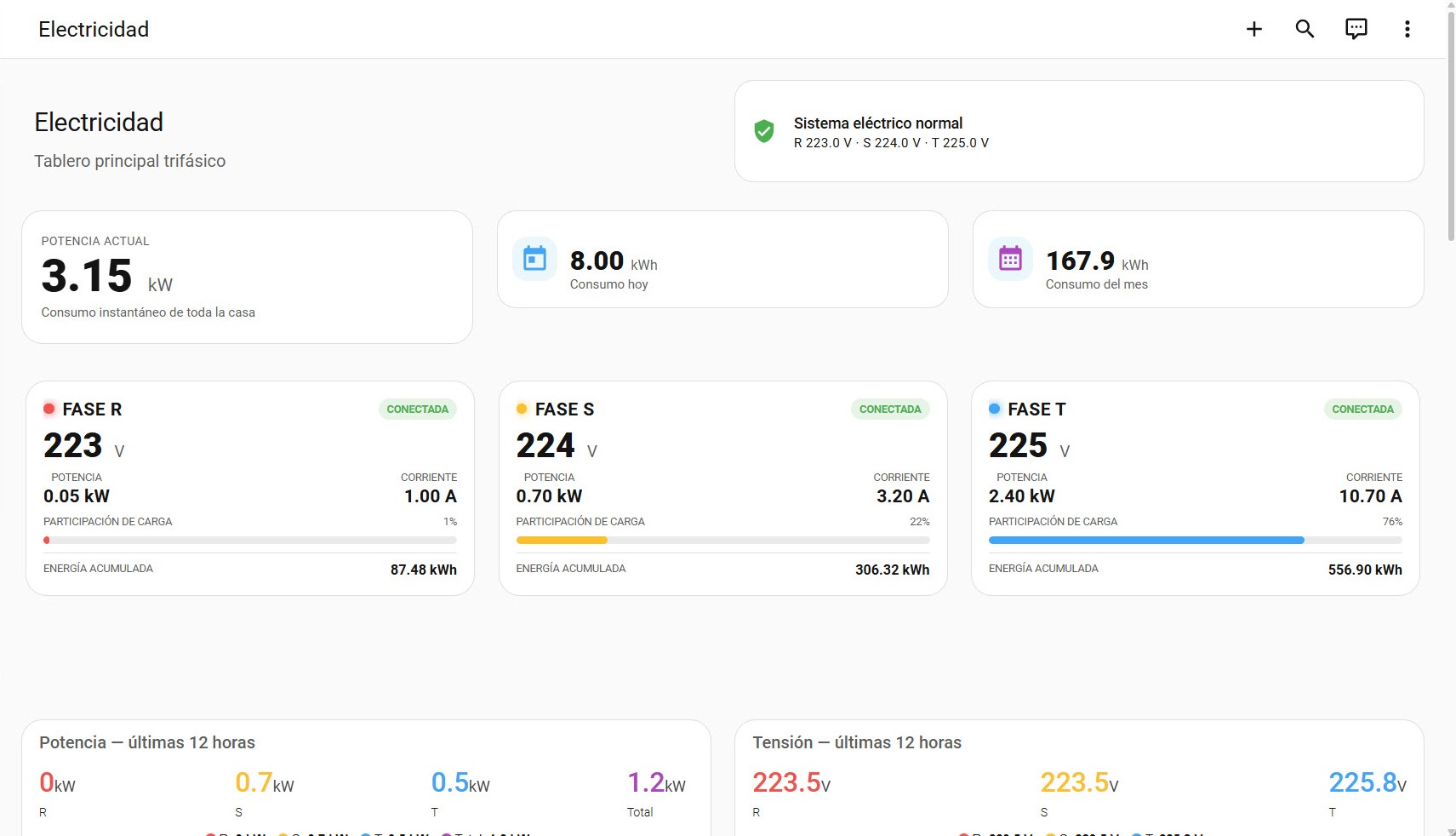
Task: Click the FASE T title
Action: point(1036,409)
